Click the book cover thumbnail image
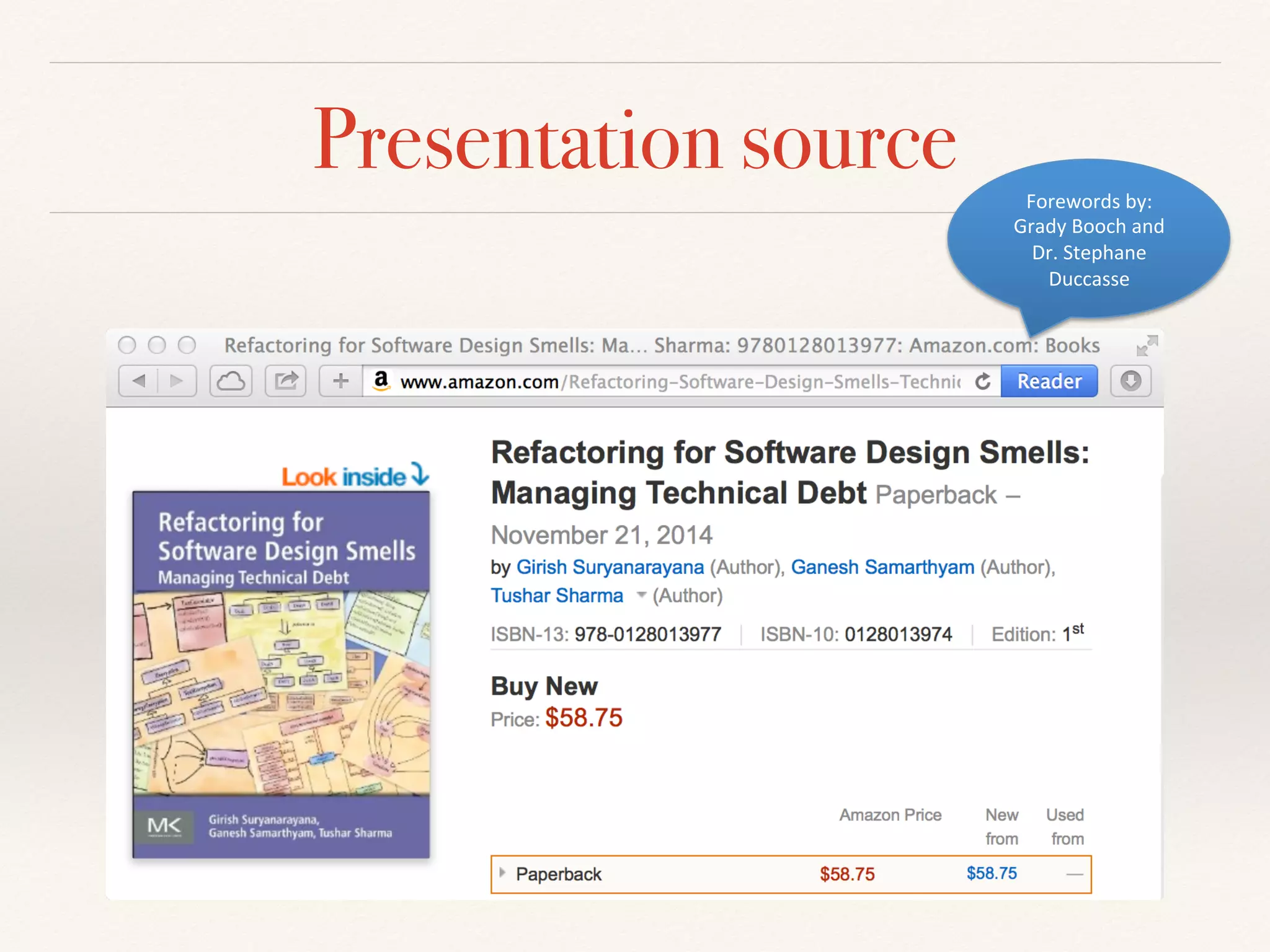Screen dimensions: 1270x952 (x=281, y=674)
